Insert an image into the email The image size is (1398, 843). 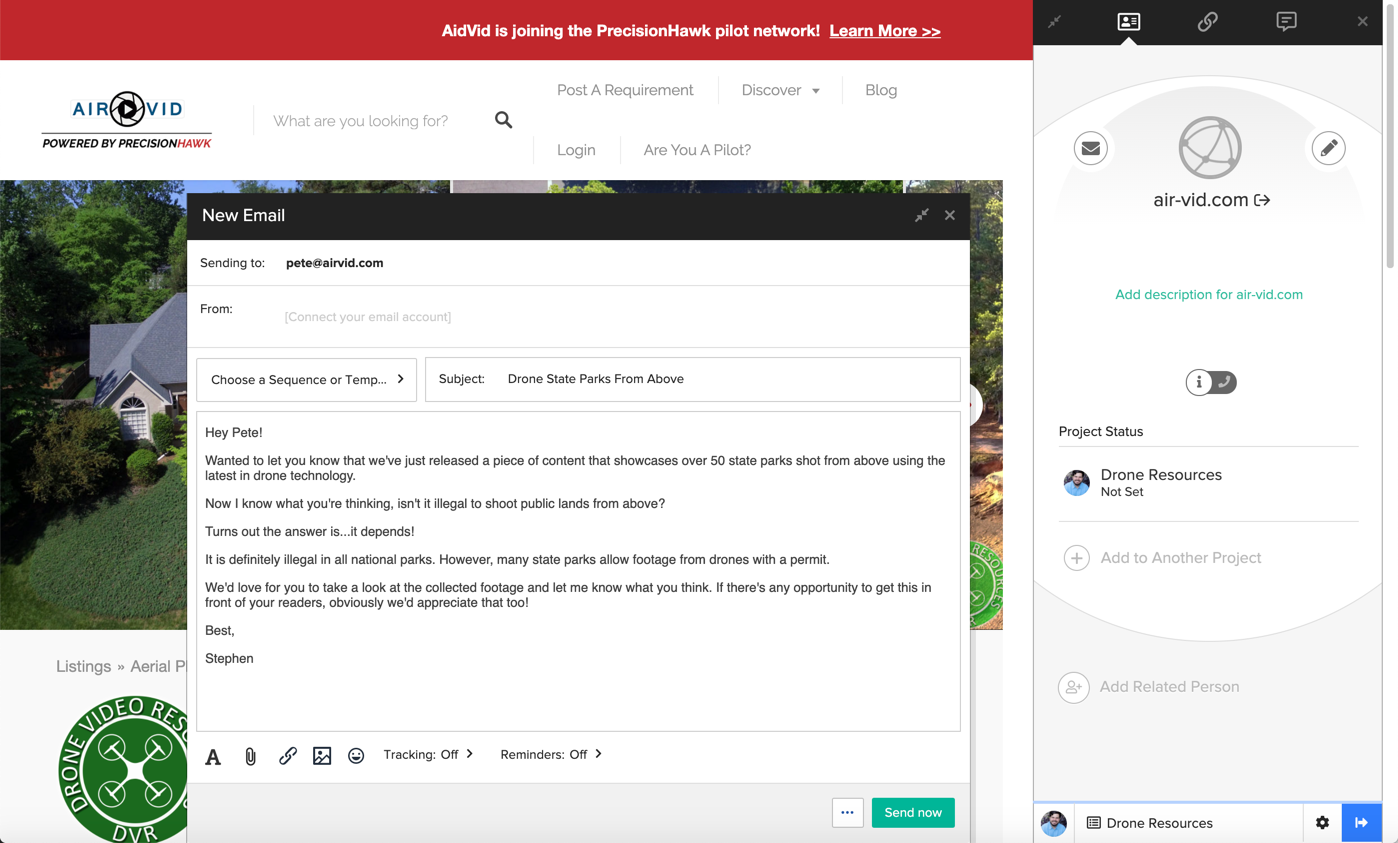pyautogui.click(x=322, y=756)
